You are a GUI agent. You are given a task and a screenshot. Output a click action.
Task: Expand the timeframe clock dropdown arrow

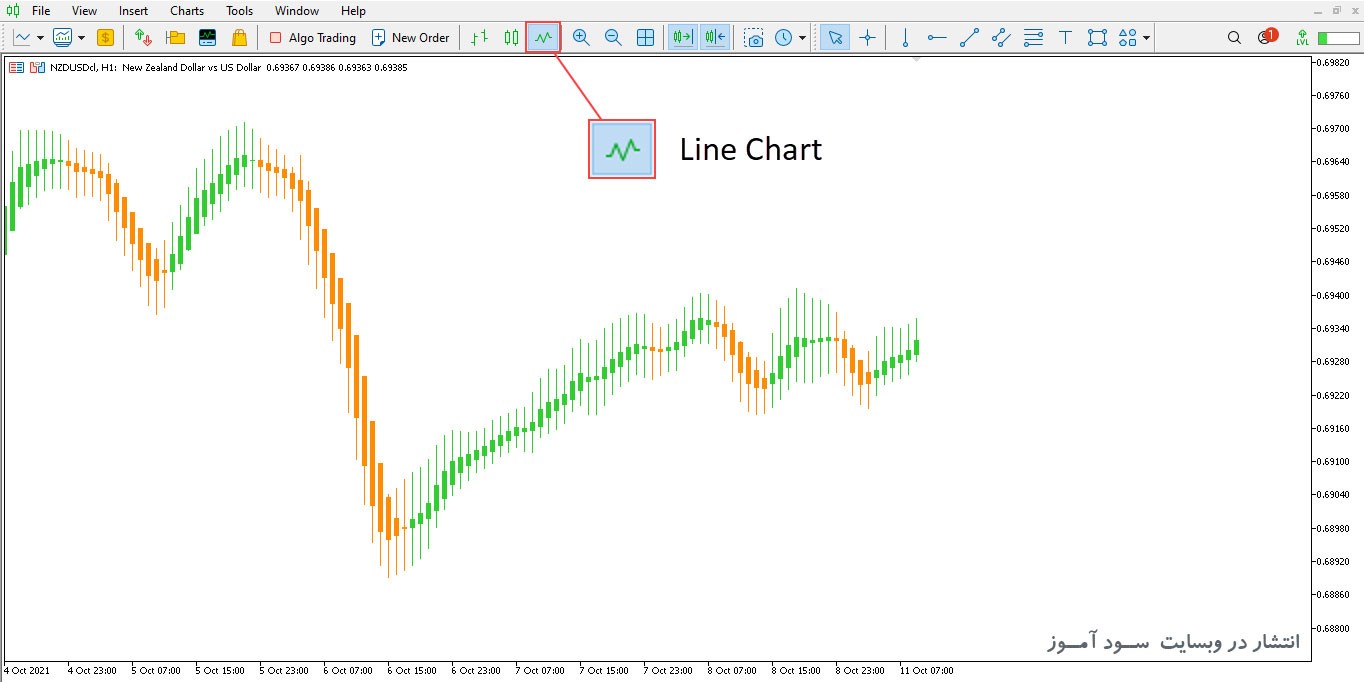tap(802, 38)
